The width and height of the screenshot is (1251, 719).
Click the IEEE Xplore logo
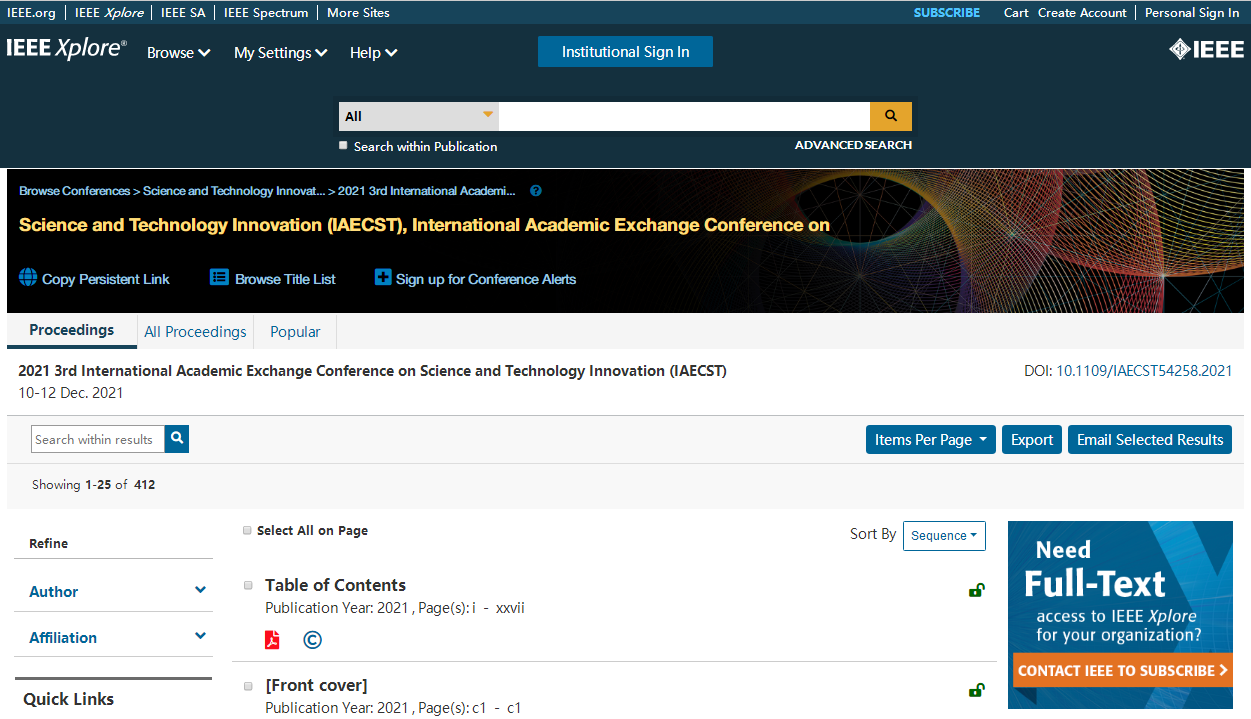pos(67,48)
